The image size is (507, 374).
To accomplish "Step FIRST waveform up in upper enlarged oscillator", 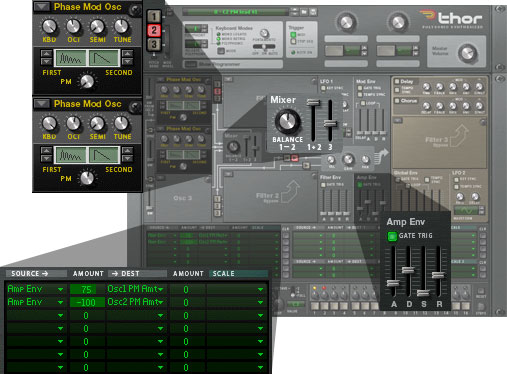I will [x=46, y=53].
